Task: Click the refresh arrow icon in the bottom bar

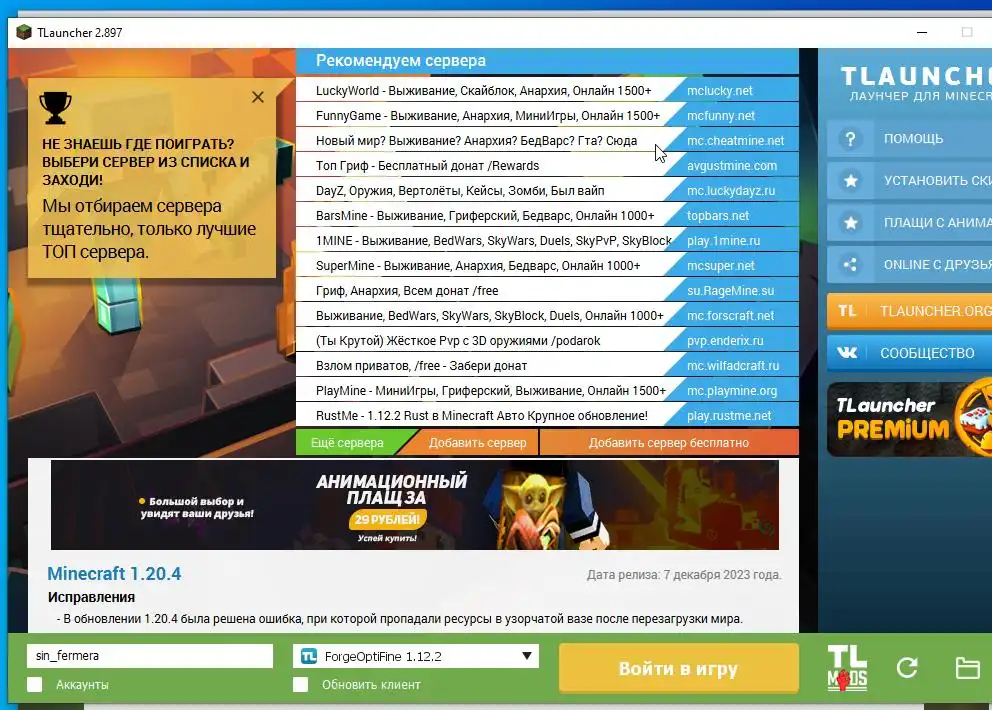Action: [x=907, y=668]
